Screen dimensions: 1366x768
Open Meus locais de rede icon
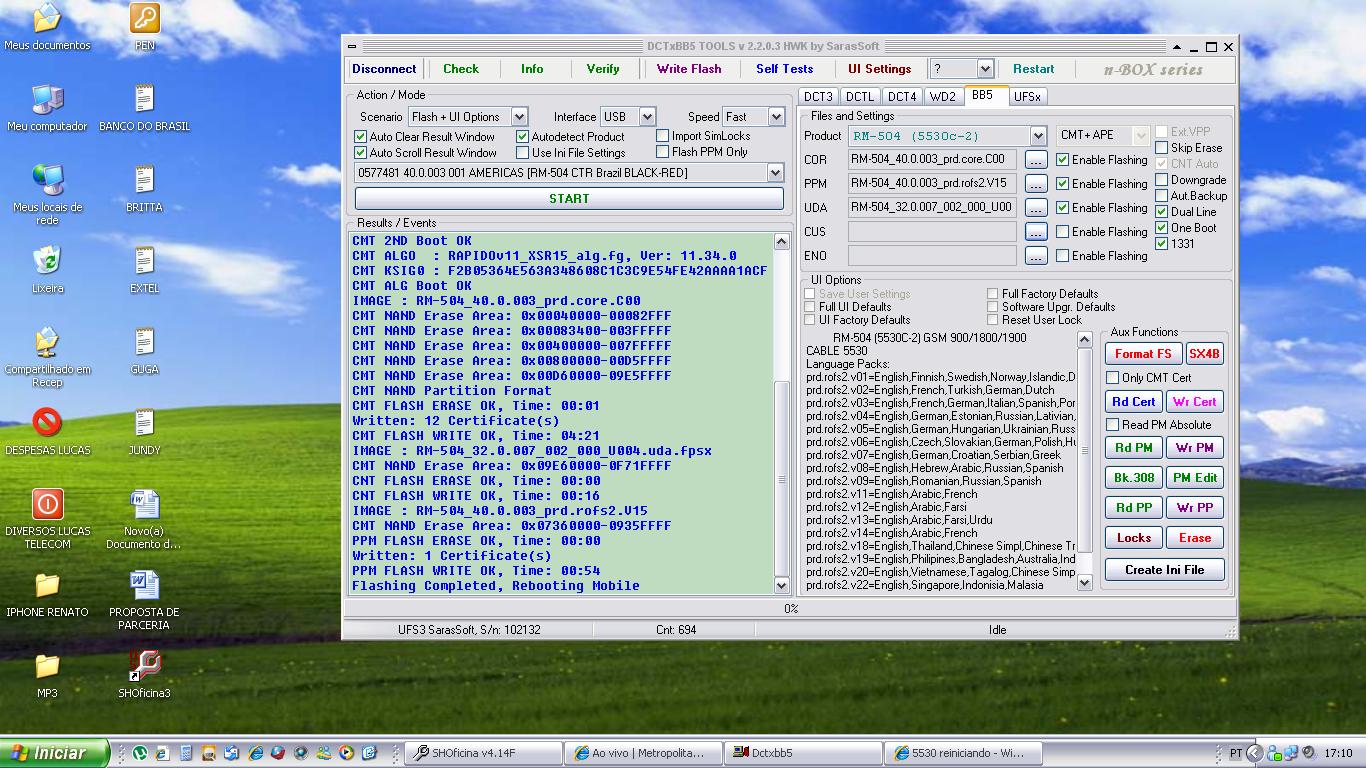(47, 194)
